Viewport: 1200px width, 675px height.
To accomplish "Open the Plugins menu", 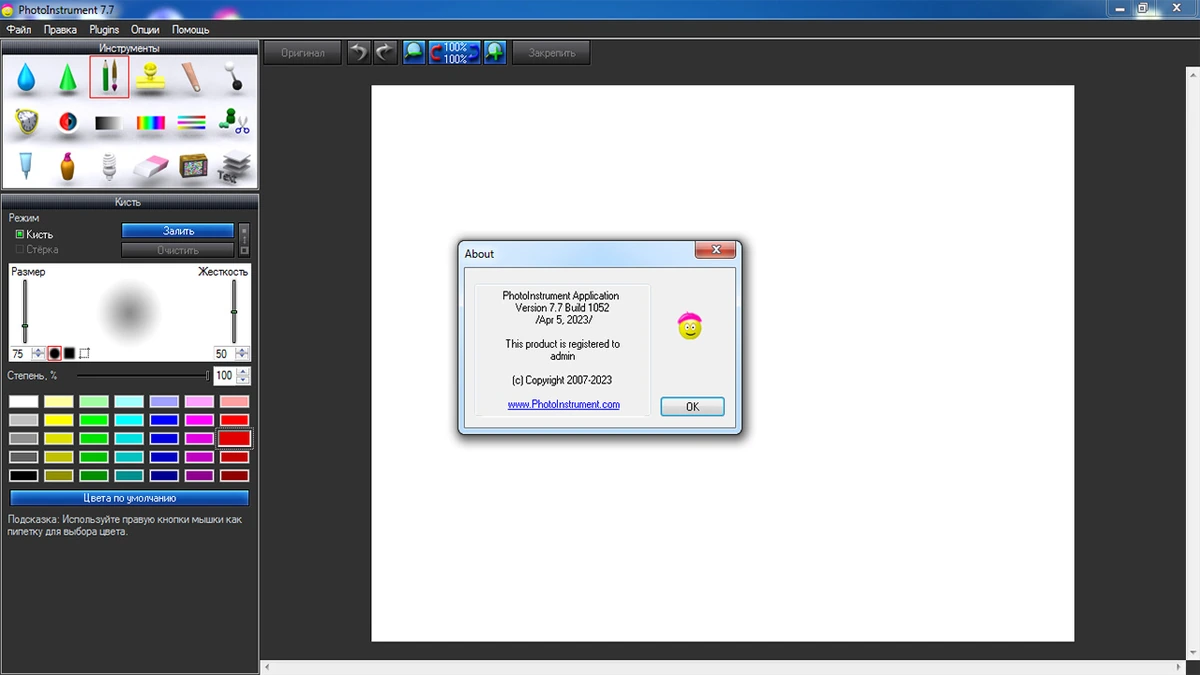I will (x=104, y=30).
